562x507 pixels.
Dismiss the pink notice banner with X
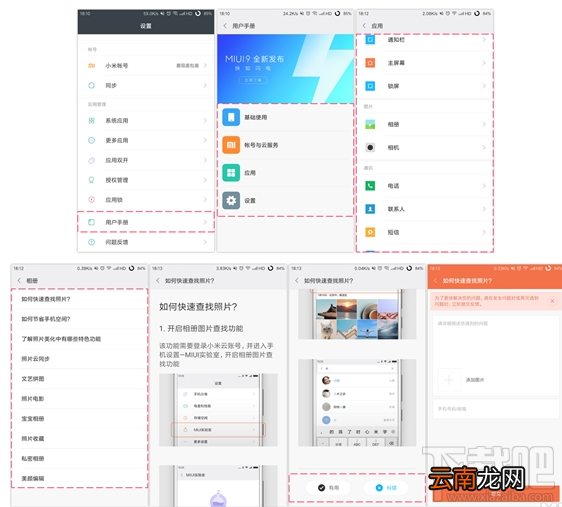pos(552,301)
